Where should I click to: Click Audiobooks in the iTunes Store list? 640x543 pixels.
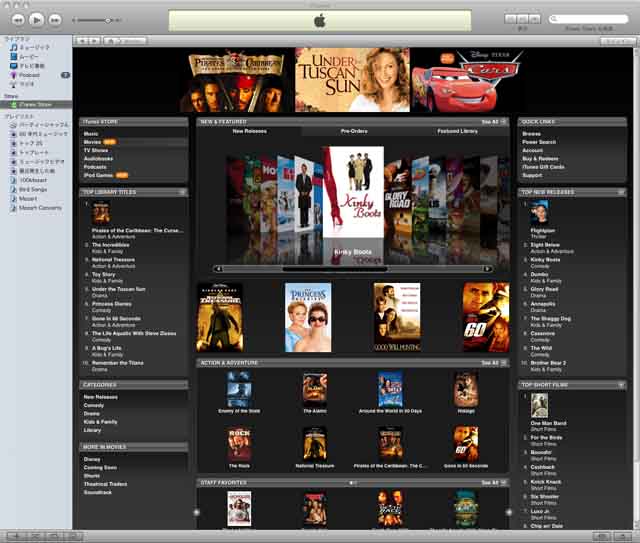(98, 158)
